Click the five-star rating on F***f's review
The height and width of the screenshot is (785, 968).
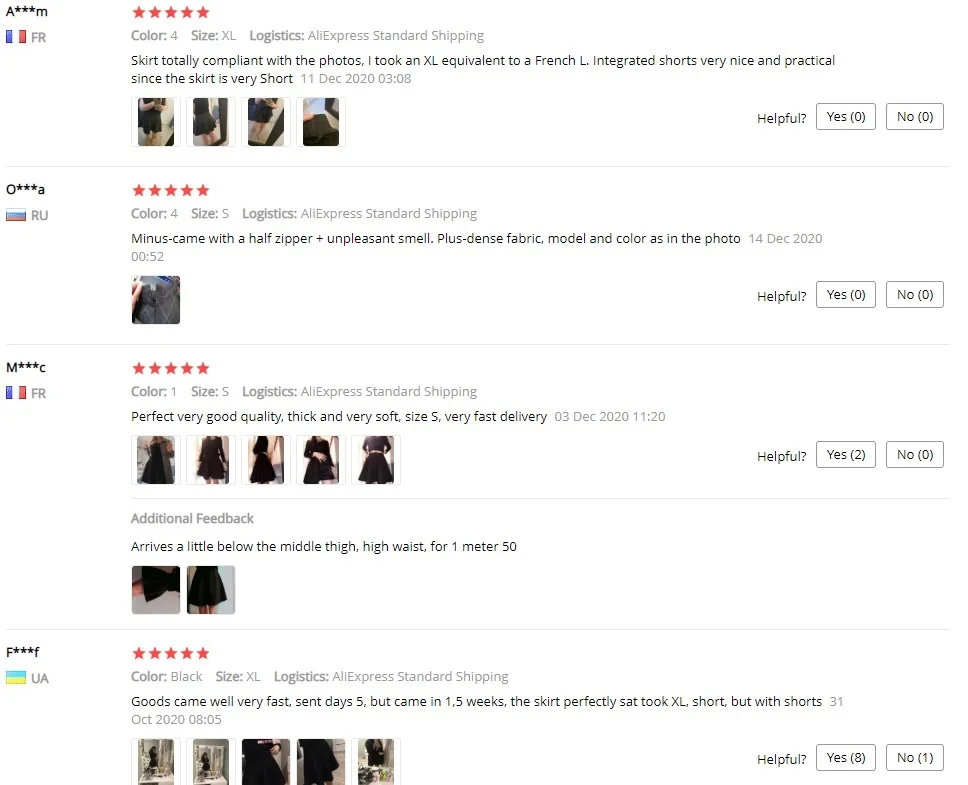click(x=171, y=653)
